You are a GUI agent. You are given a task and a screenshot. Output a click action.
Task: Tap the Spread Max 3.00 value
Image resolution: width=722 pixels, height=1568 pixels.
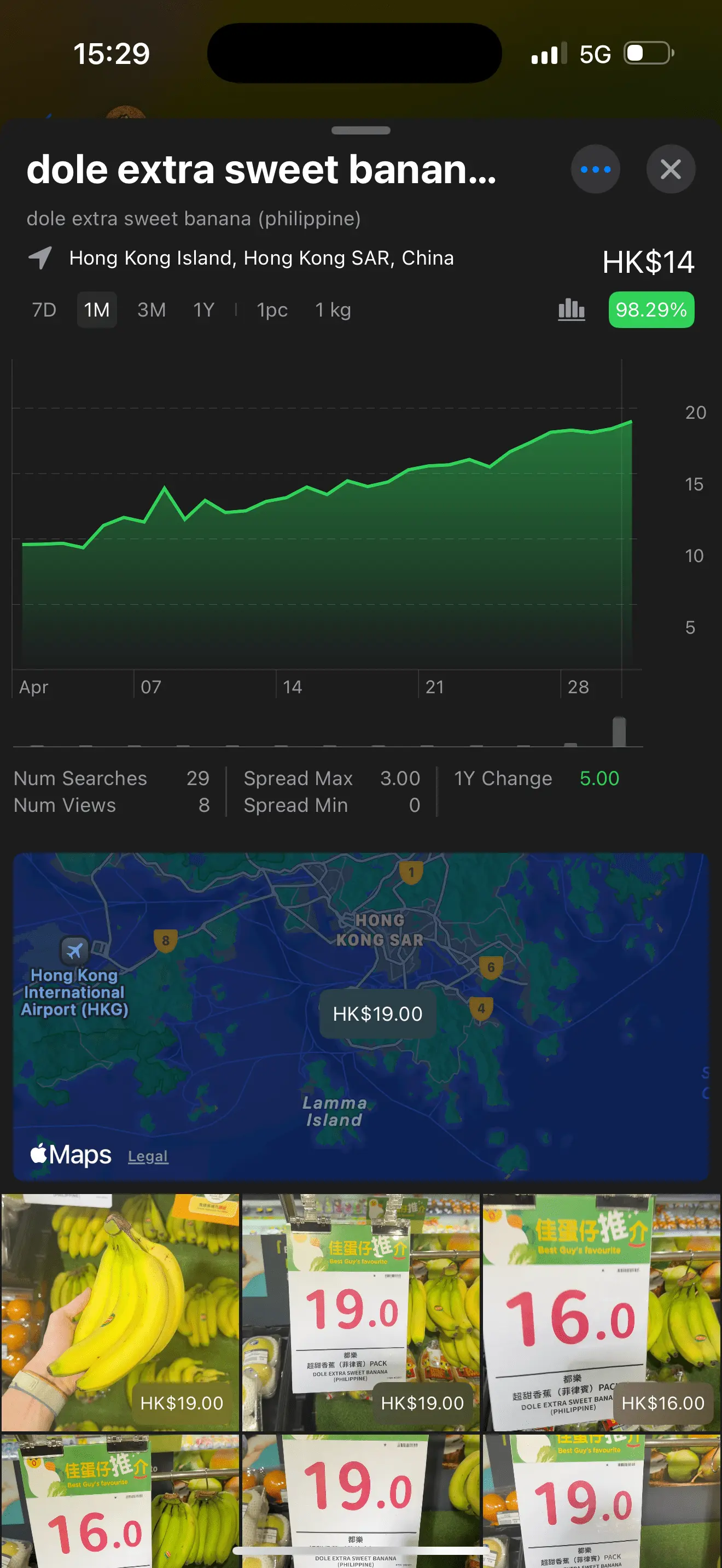(x=400, y=778)
